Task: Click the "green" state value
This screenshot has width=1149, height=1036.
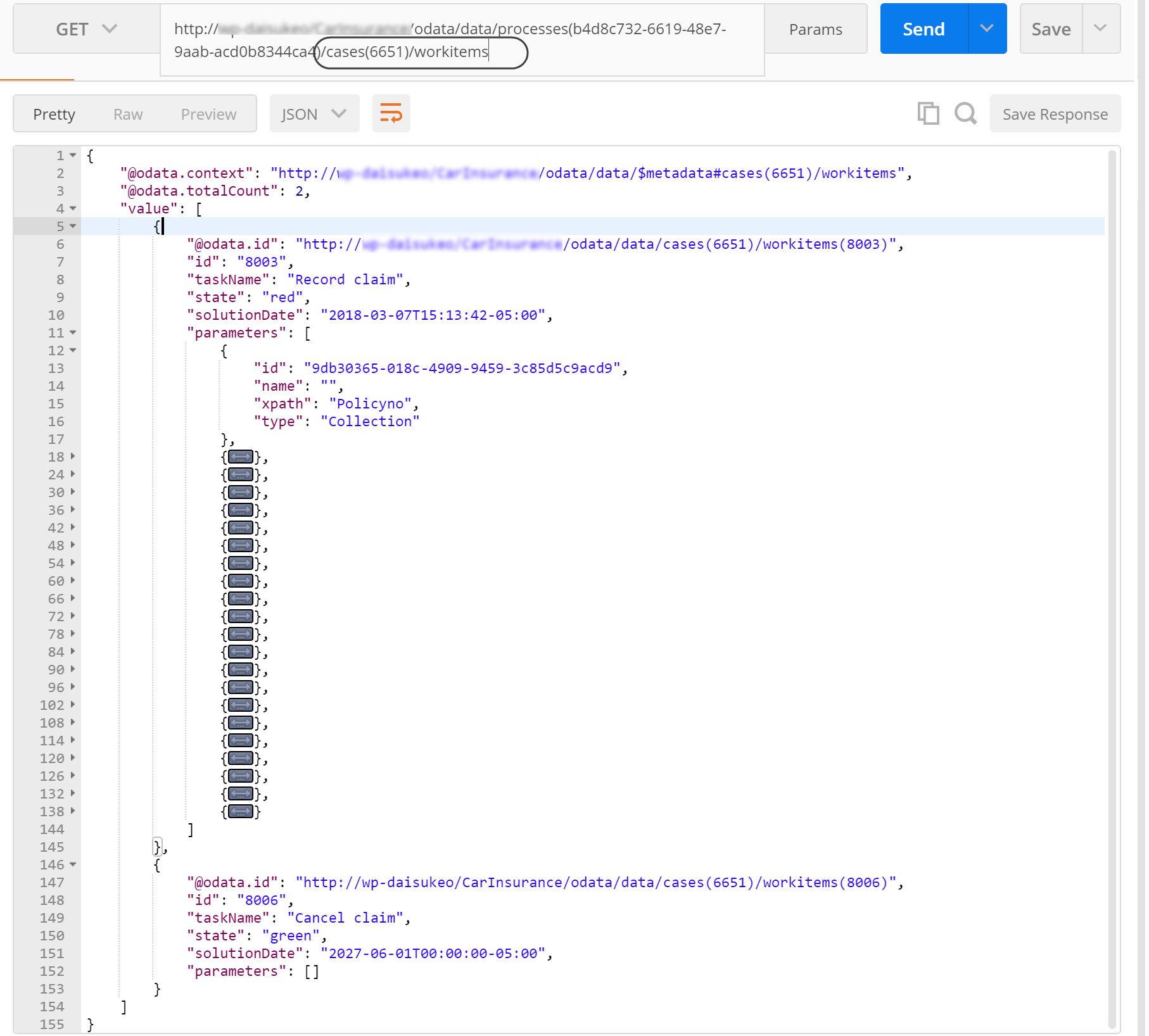Action: pos(291,936)
